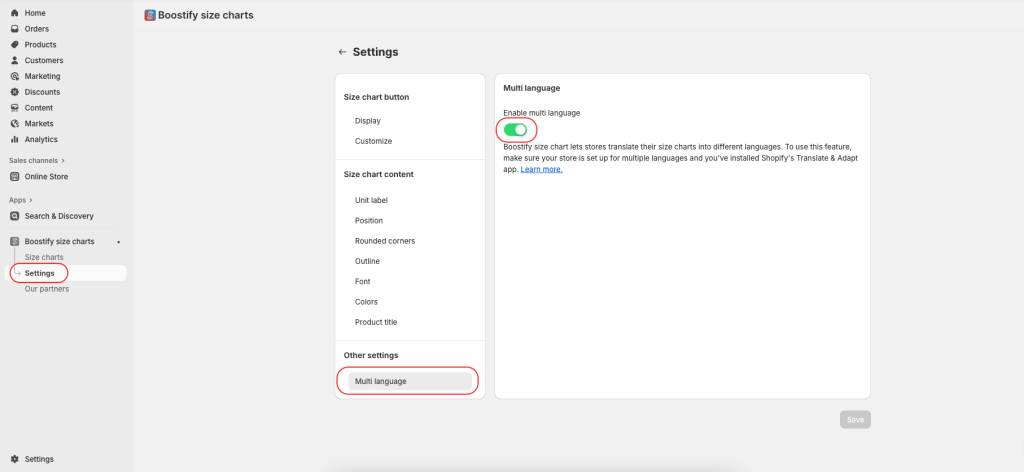
Task: Click the bottom Settings gear icon
Action: click(14, 459)
